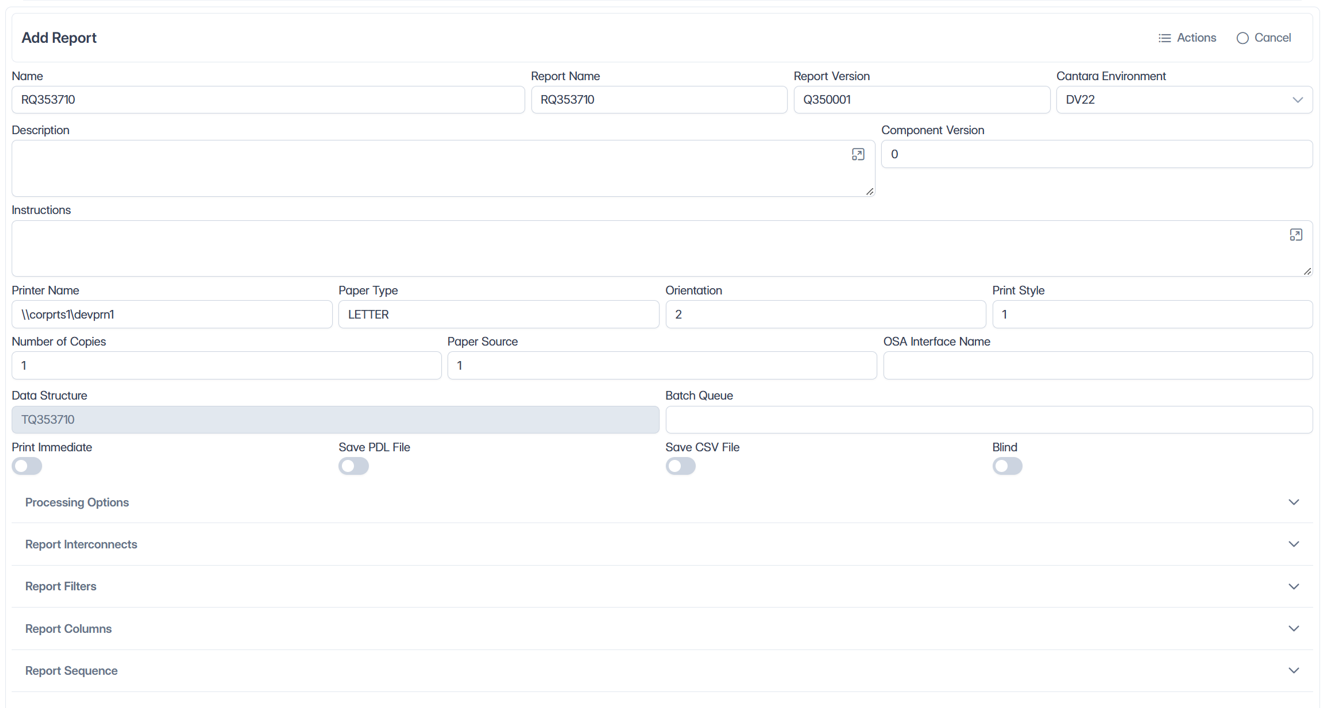
Task: Enable the Save PDL File switch
Action: coord(354,466)
